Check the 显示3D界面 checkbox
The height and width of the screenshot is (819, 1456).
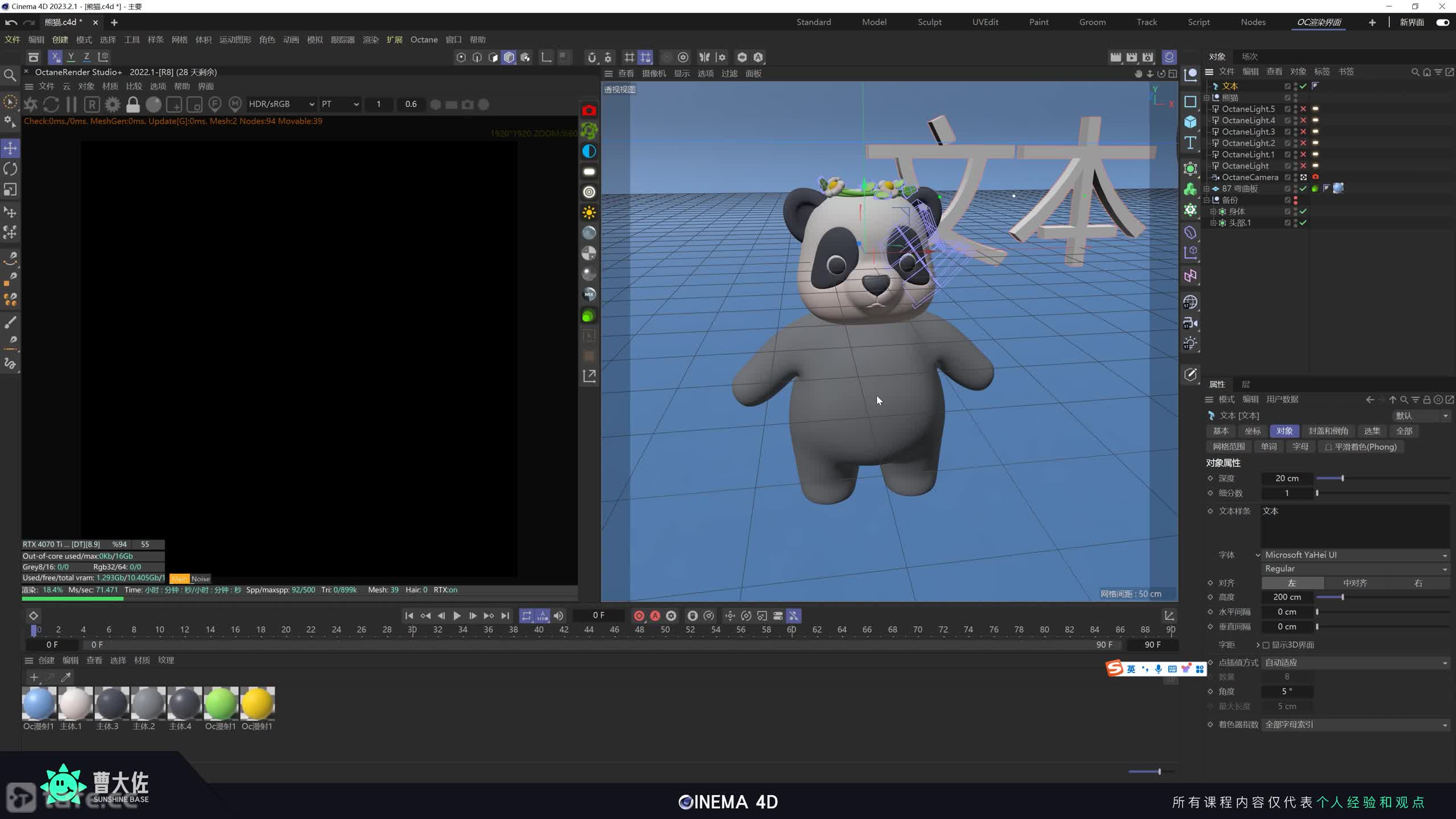1266,645
